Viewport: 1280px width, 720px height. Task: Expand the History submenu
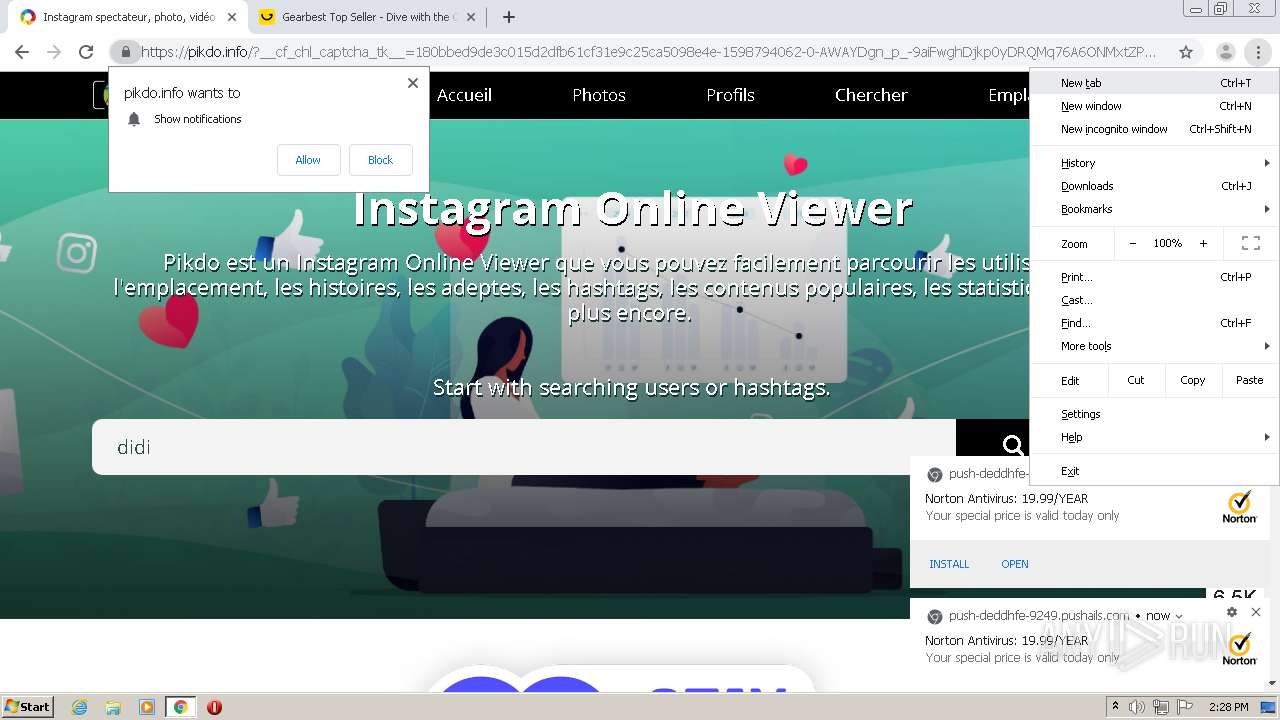1155,163
